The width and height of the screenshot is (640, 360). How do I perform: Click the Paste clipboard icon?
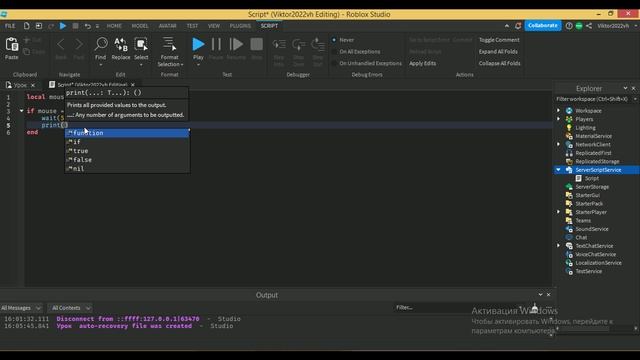click(11, 45)
